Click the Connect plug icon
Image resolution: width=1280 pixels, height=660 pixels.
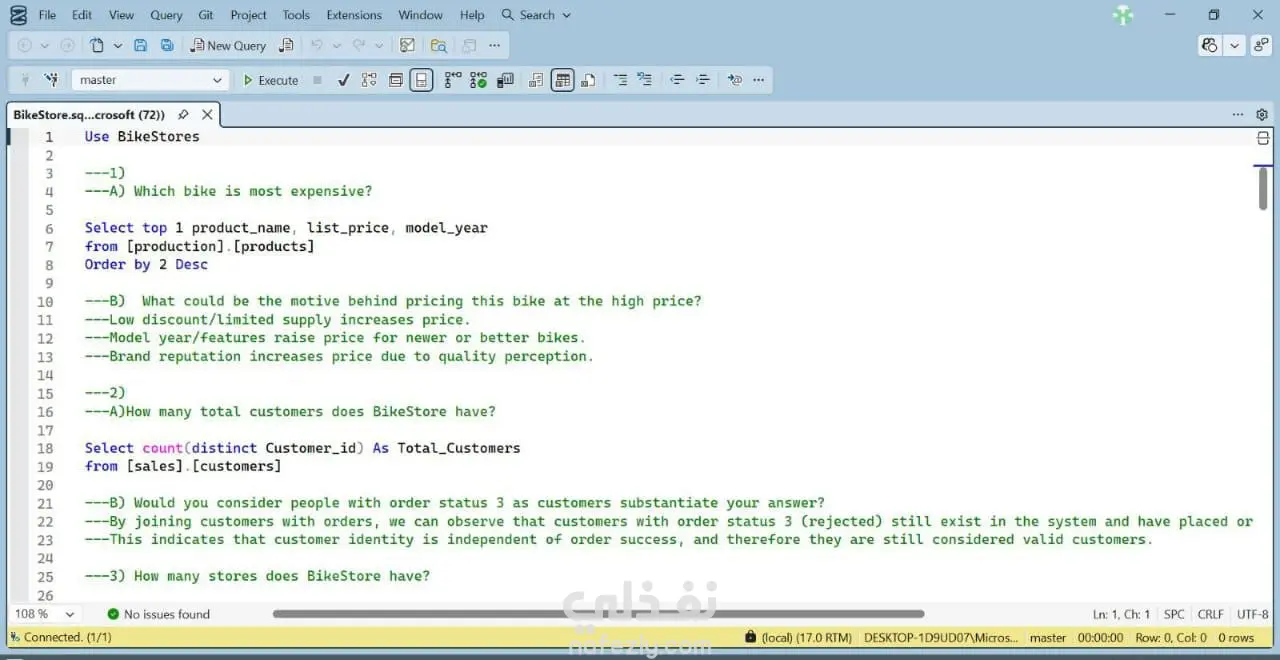pos(25,80)
